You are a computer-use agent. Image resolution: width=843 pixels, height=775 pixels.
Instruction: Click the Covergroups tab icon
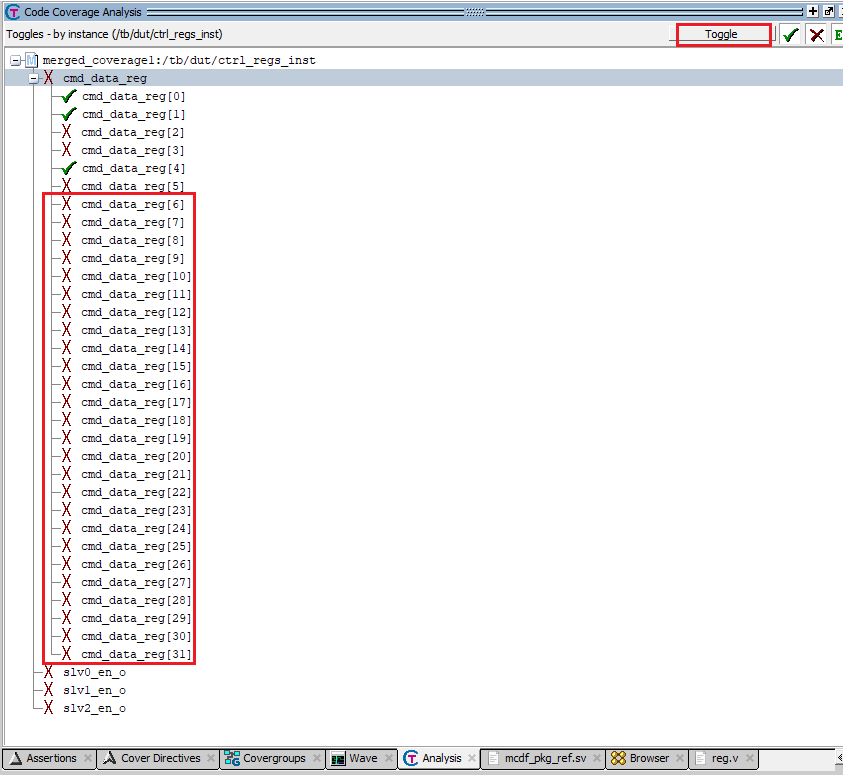232,758
